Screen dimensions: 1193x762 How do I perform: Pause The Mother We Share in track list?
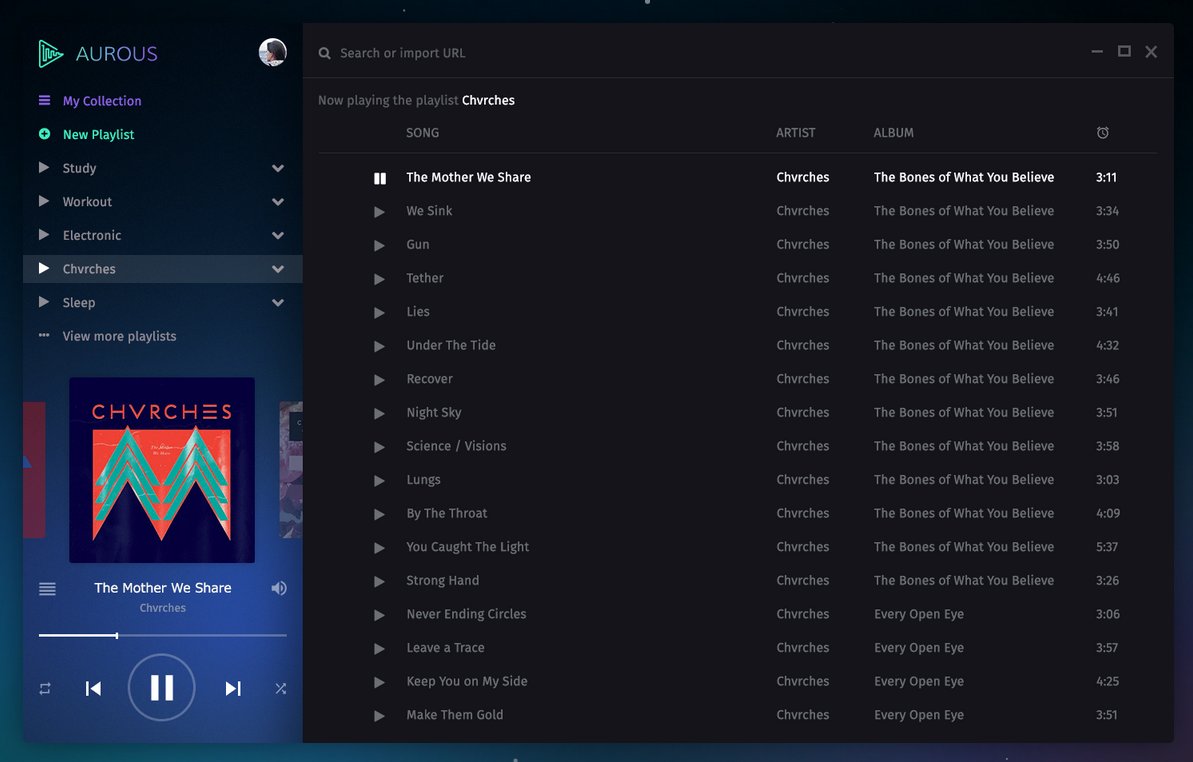380,178
